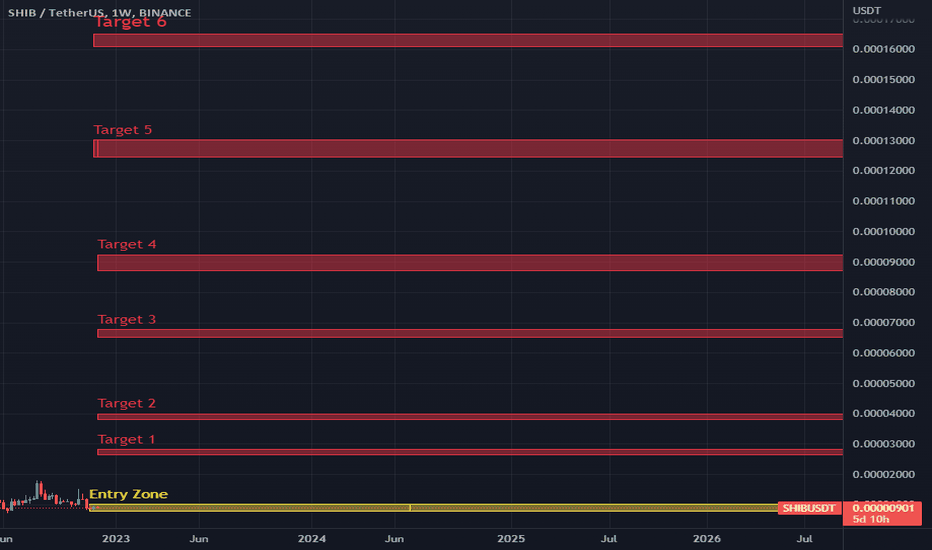Click the Target 3 red zone bar
This screenshot has height=550, width=932.
pos(470,334)
